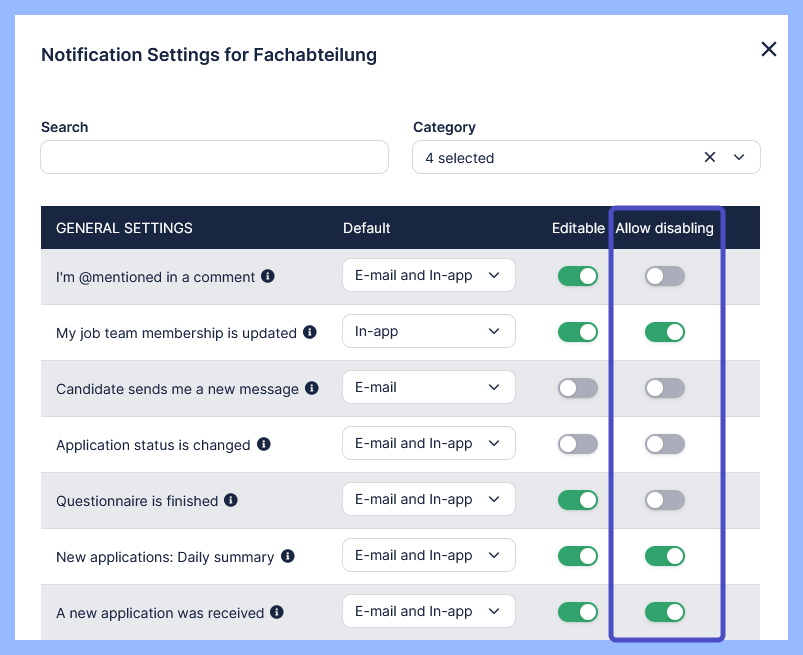Click info icon by 'Application status is changed'
This screenshot has height=655, width=803.
pos(264,444)
